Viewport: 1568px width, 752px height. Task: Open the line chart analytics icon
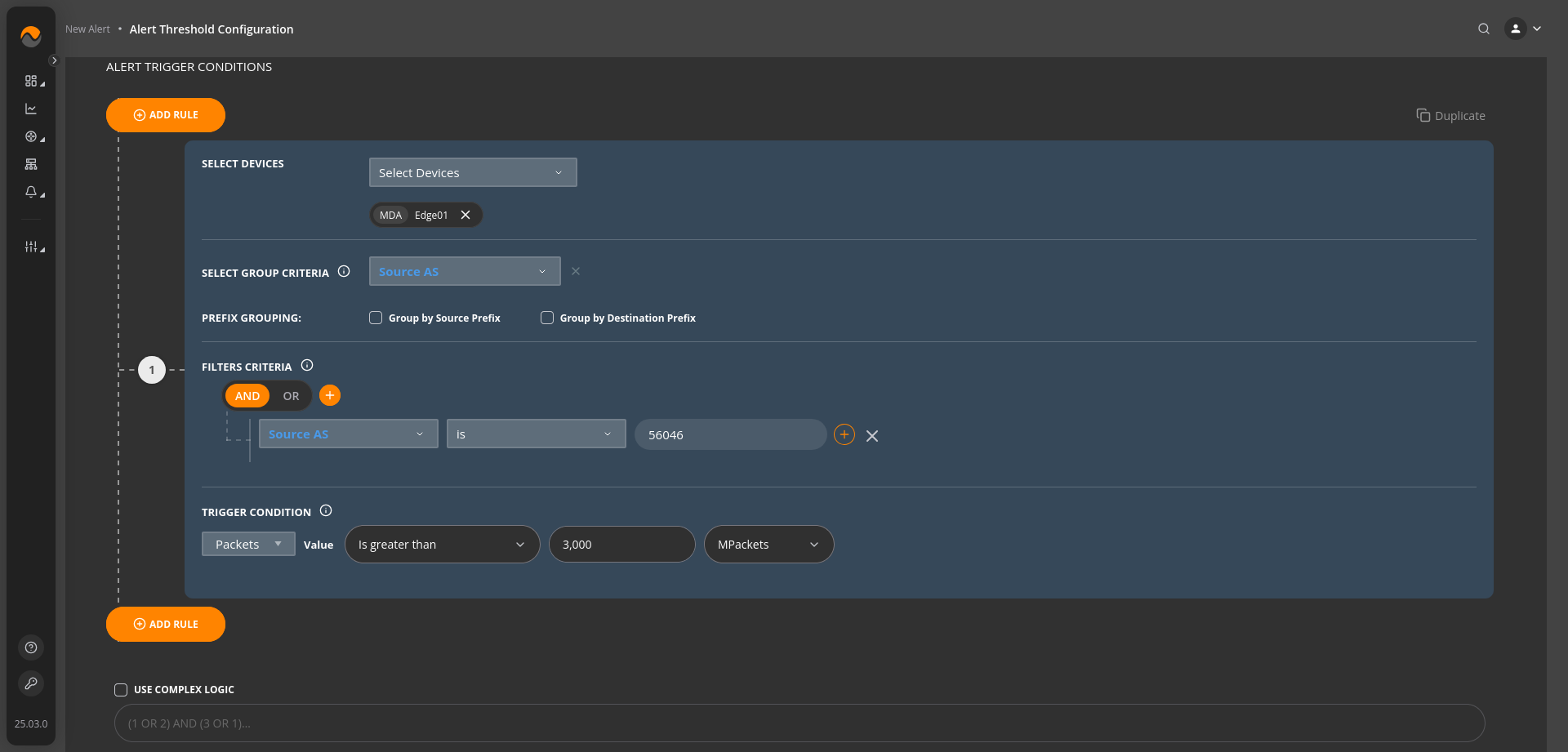pos(31,109)
